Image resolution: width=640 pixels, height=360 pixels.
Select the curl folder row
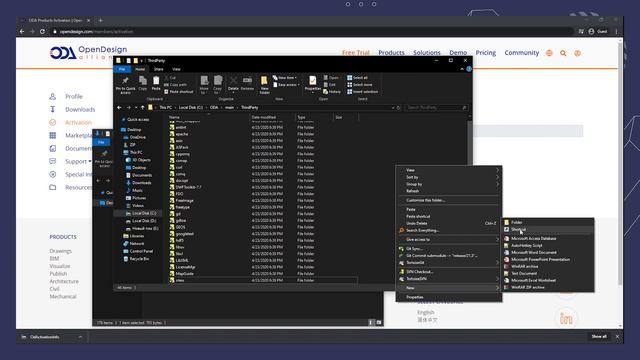click(x=263, y=167)
